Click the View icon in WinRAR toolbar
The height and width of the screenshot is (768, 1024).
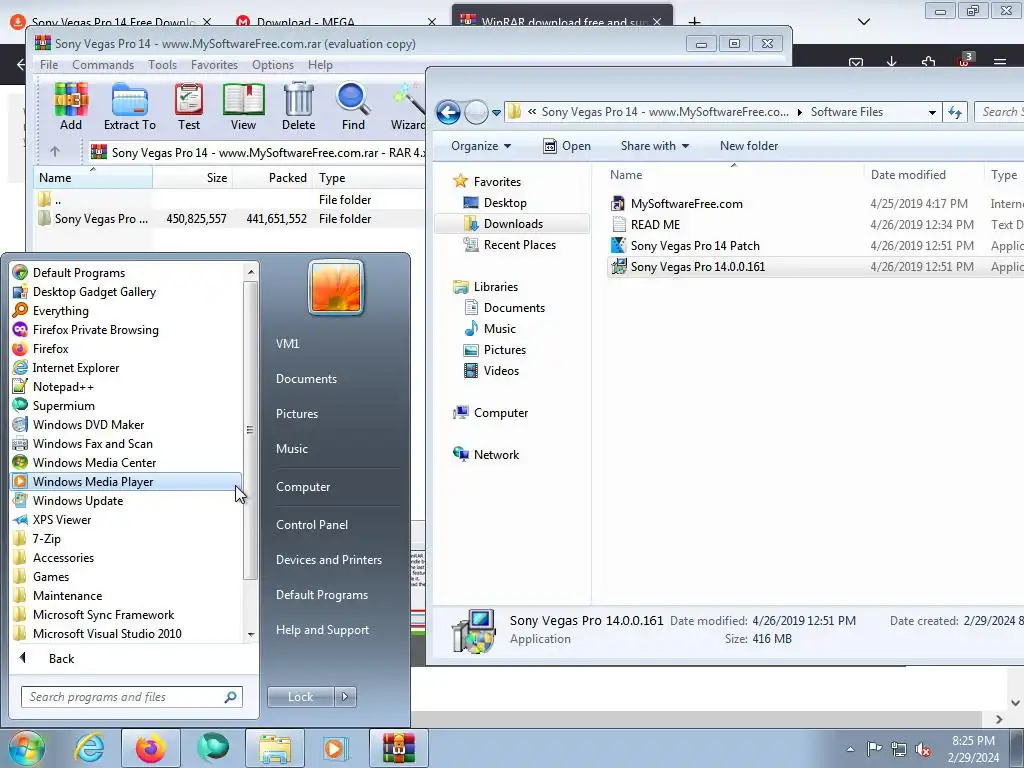(243, 107)
